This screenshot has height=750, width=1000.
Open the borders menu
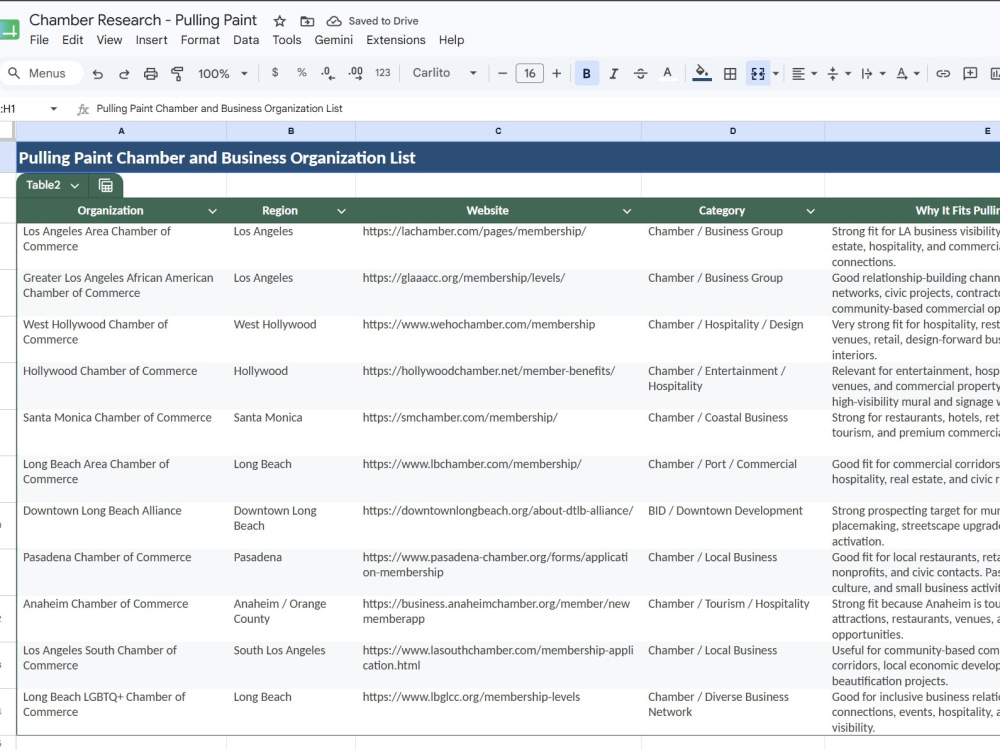(730, 74)
